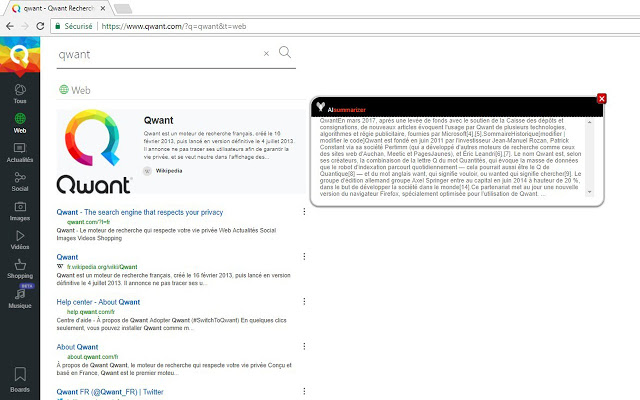Clear the search field with X icon

click(266, 53)
